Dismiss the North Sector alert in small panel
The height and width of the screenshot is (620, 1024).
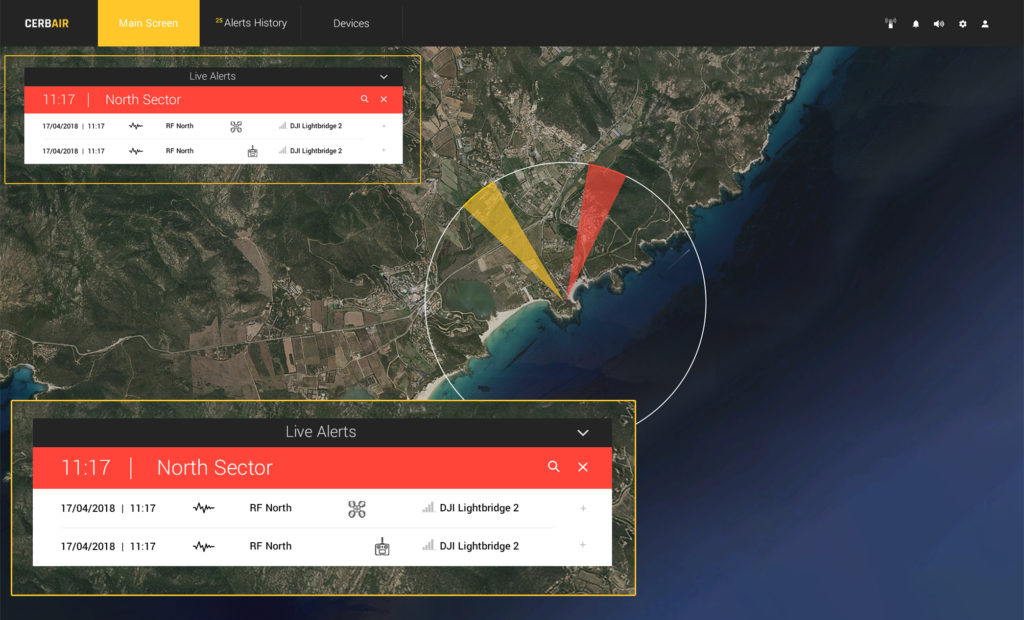click(x=384, y=99)
